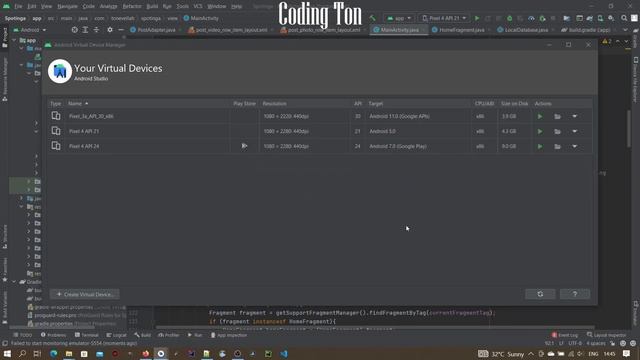Open the Build menu
Image resolution: width=640 pixels, height=360 pixels.
click(x=152, y=6)
